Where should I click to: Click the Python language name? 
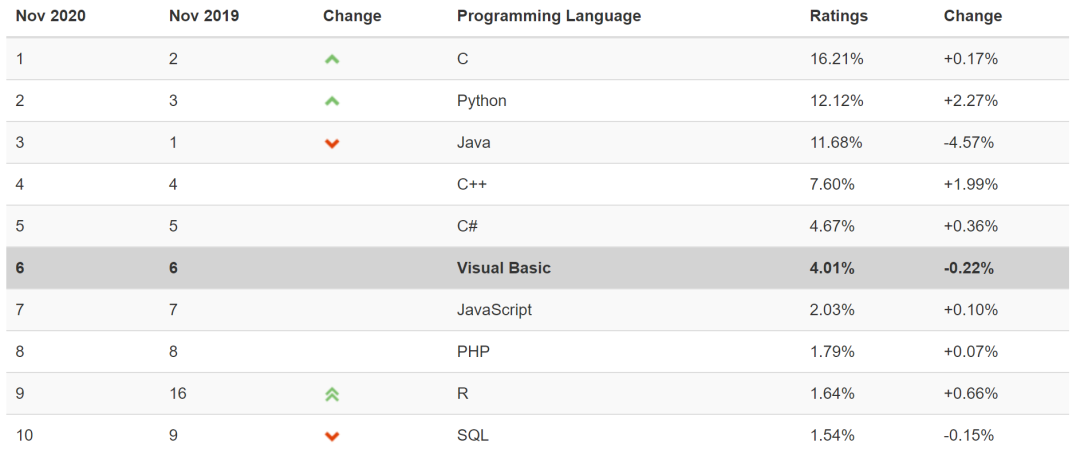[x=481, y=101]
